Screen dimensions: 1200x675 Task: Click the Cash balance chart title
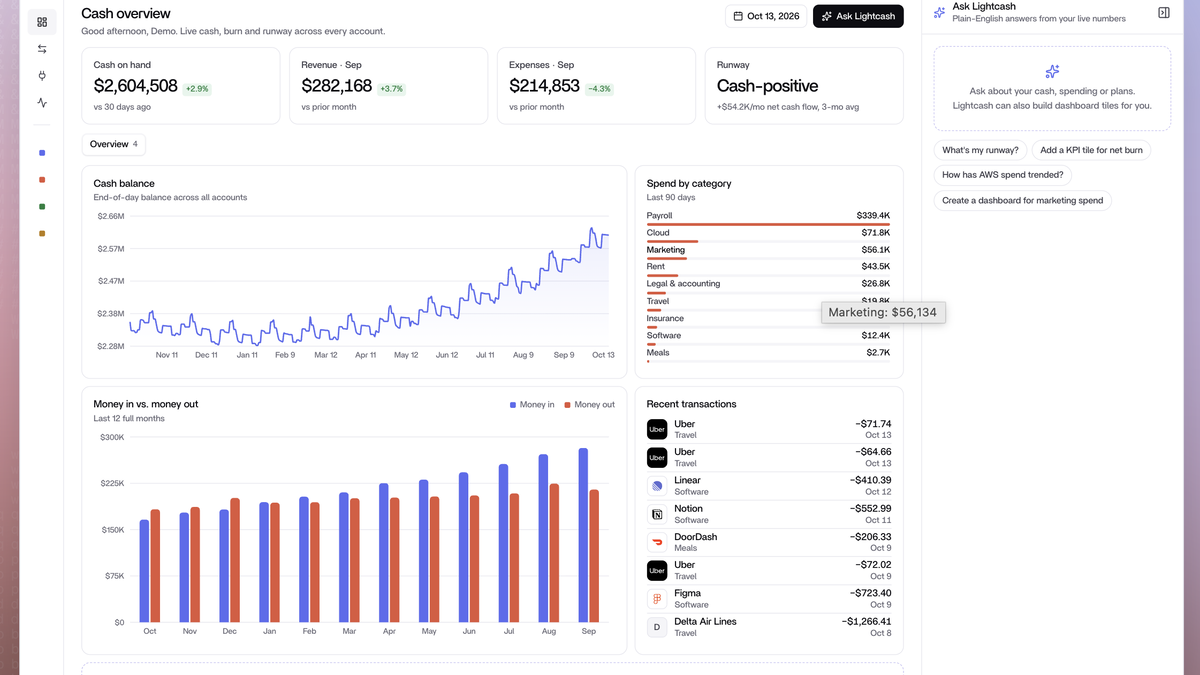[124, 183]
